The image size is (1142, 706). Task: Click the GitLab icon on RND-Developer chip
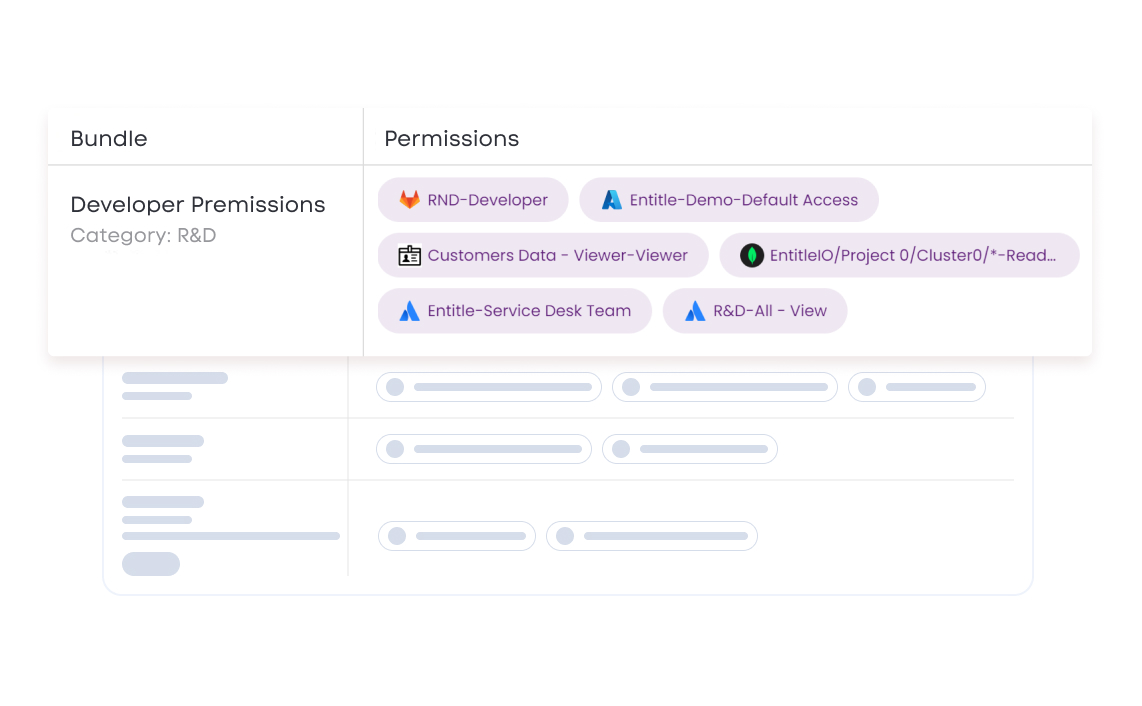(409, 200)
